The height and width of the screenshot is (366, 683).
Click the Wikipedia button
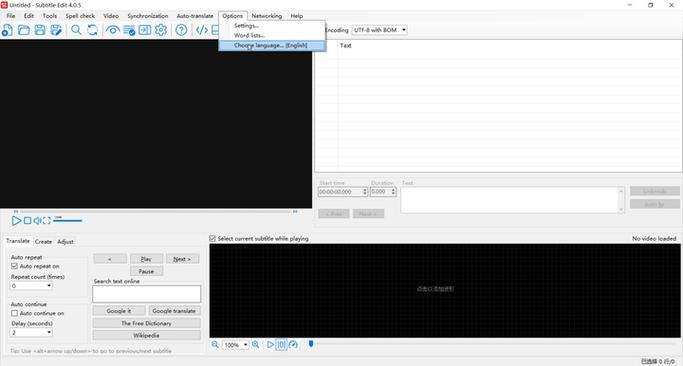pyautogui.click(x=146, y=336)
